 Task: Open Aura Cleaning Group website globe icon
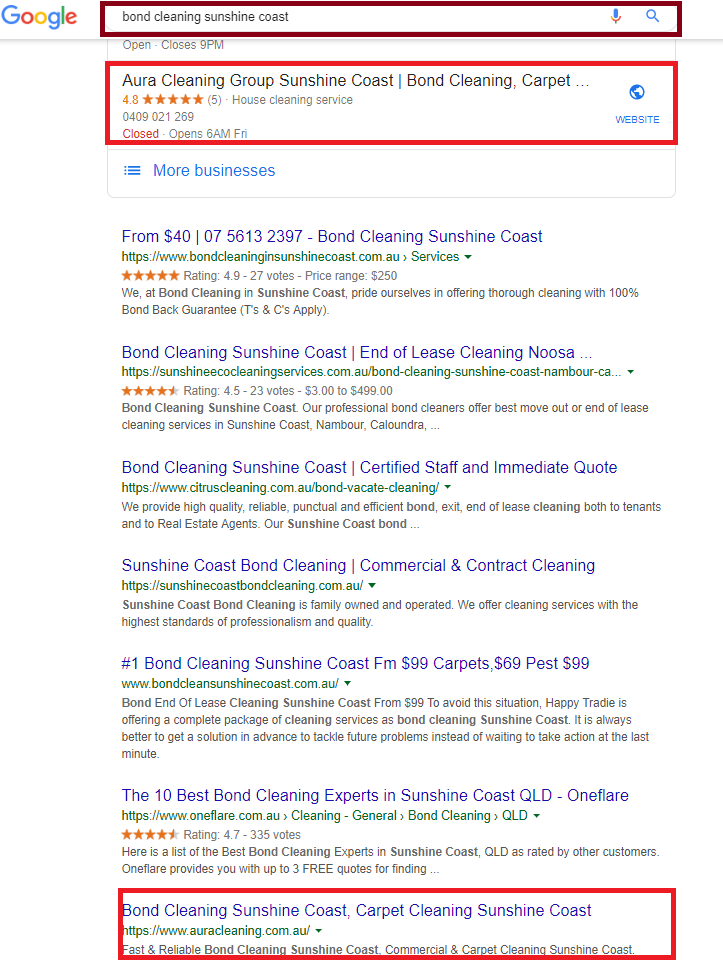click(x=637, y=93)
